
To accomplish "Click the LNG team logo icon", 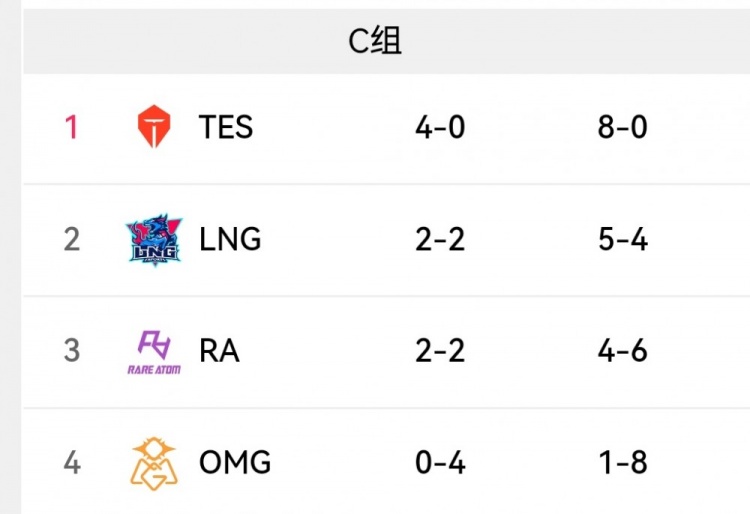I will [154, 240].
